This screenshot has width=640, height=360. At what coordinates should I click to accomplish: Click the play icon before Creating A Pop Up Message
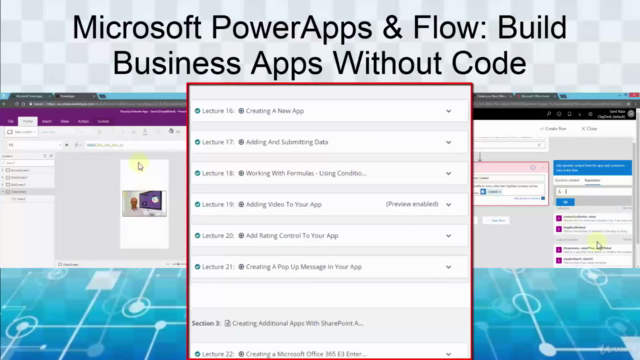(241, 267)
